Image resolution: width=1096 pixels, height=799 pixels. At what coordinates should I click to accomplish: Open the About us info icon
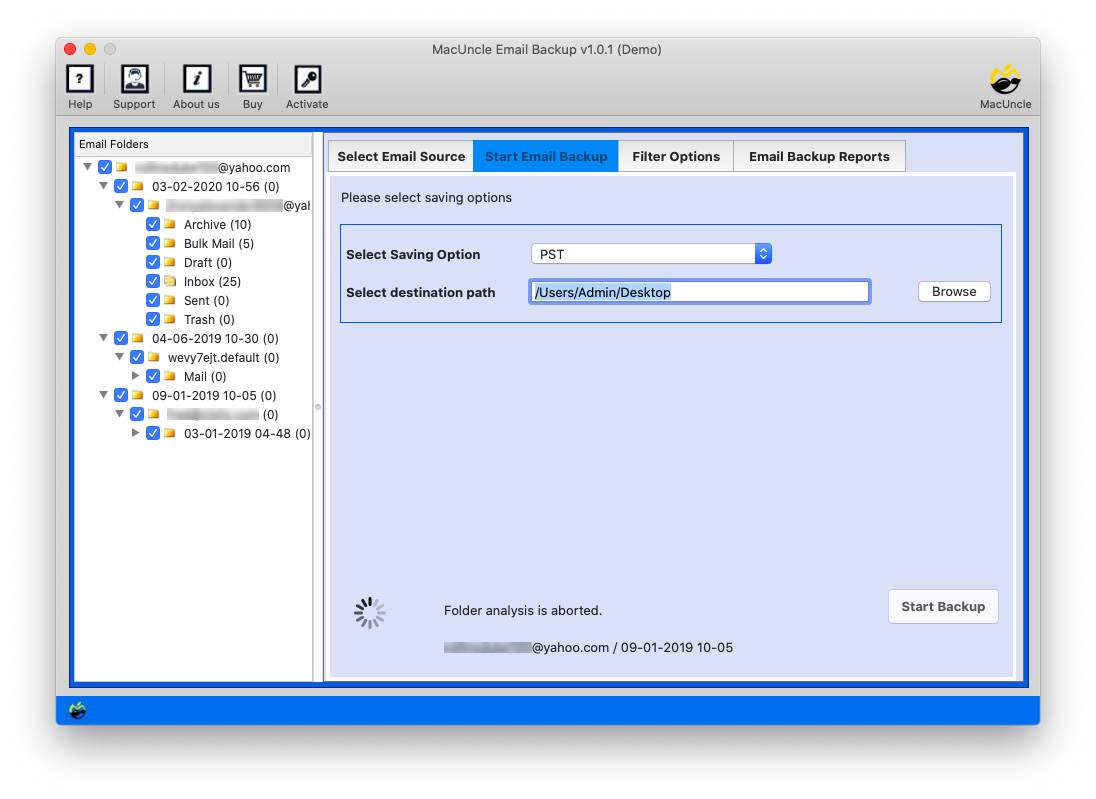[196, 80]
